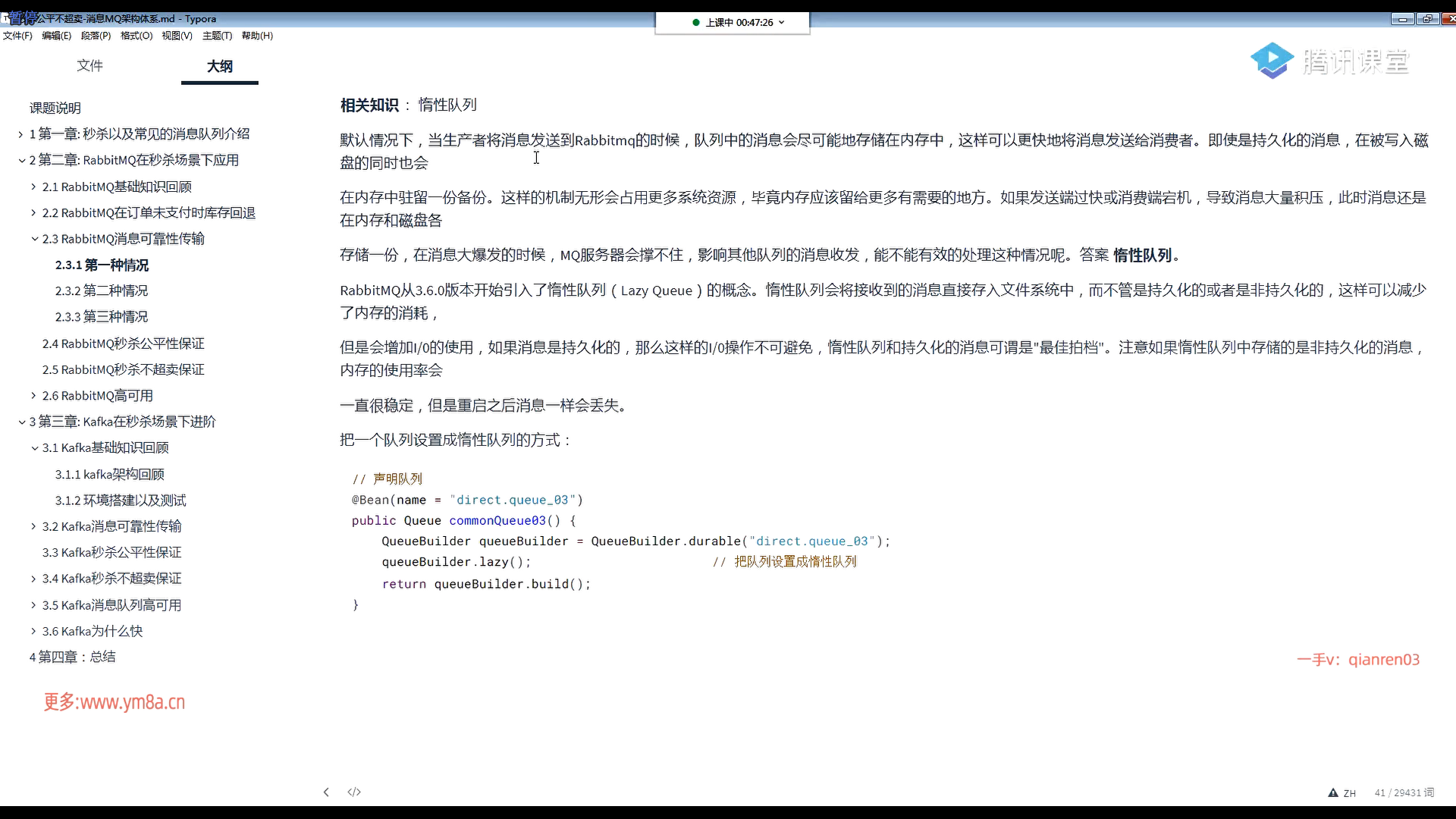1456x819 pixels.
Task: Toggle source code mode icon
Action: click(354, 792)
